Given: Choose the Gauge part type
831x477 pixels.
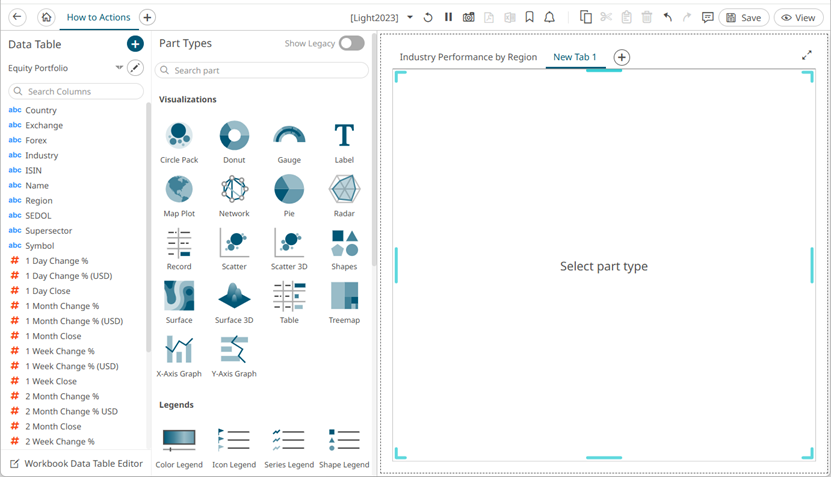Looking at the screenshot, I should click(289, 142).
